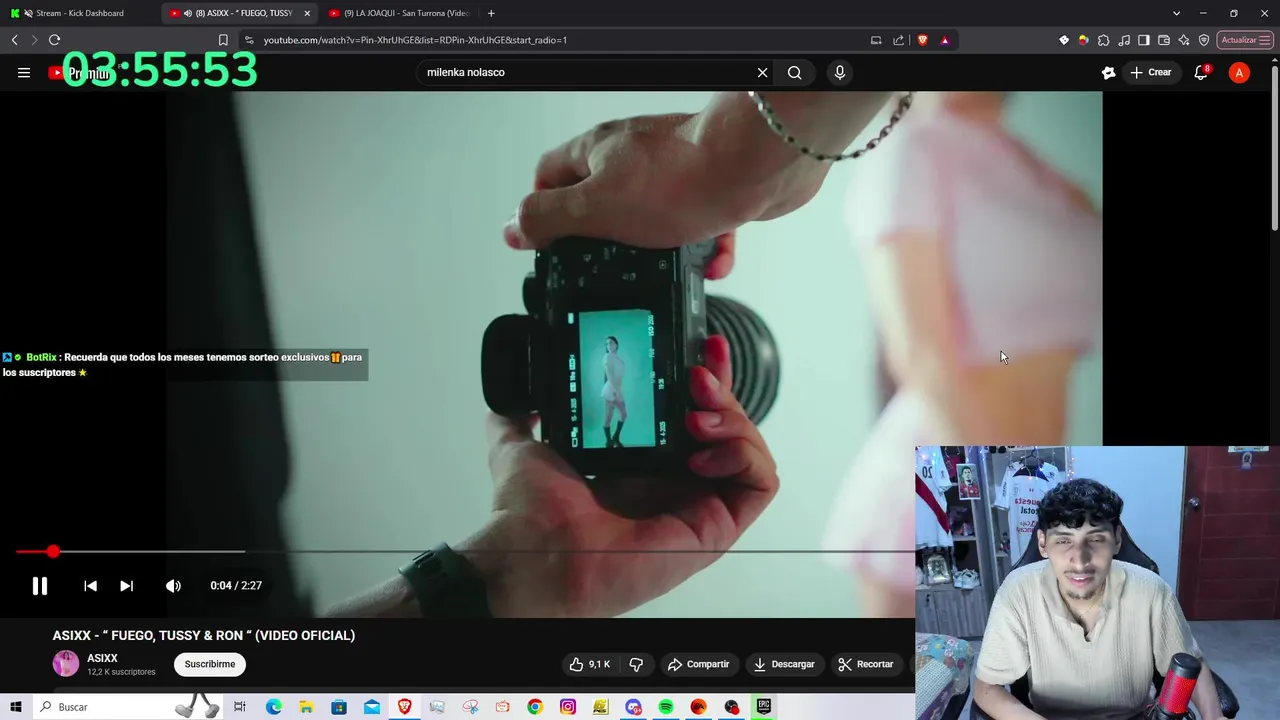Dislike the video
1280x720 pixels.
tap(636, 664)
